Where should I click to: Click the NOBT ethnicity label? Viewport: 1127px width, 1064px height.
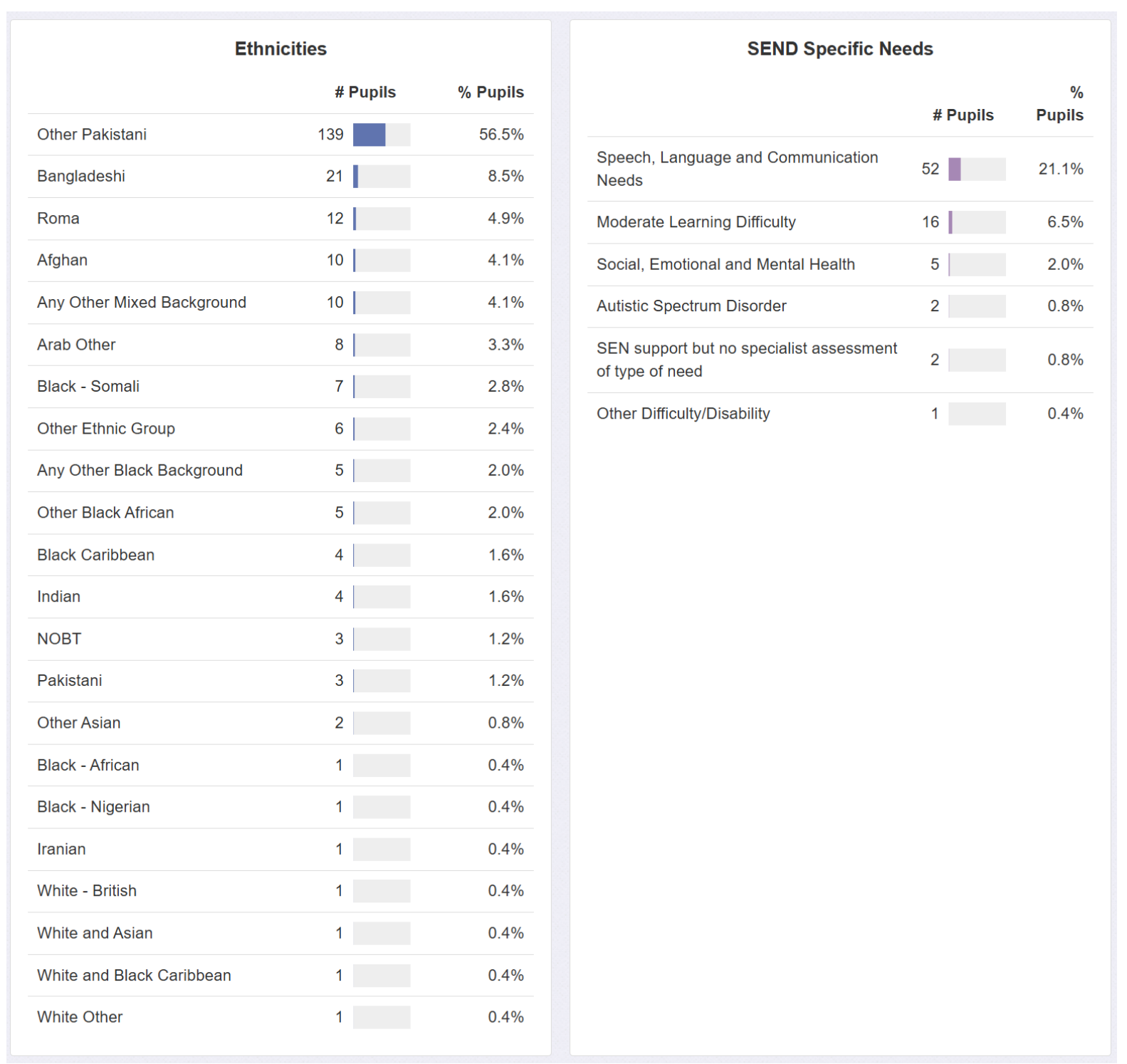click(x=59, y=639)
